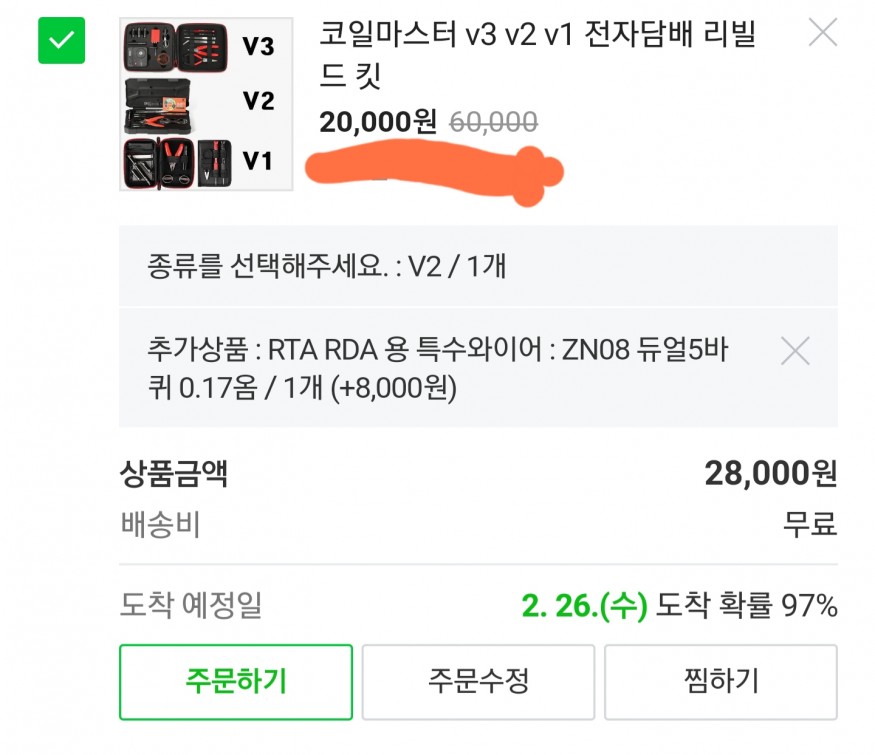Image resolution: width=875 pixels, height=755 pixels.
Task: Tap the 28,000원 total amount
Action: point(771,473)
